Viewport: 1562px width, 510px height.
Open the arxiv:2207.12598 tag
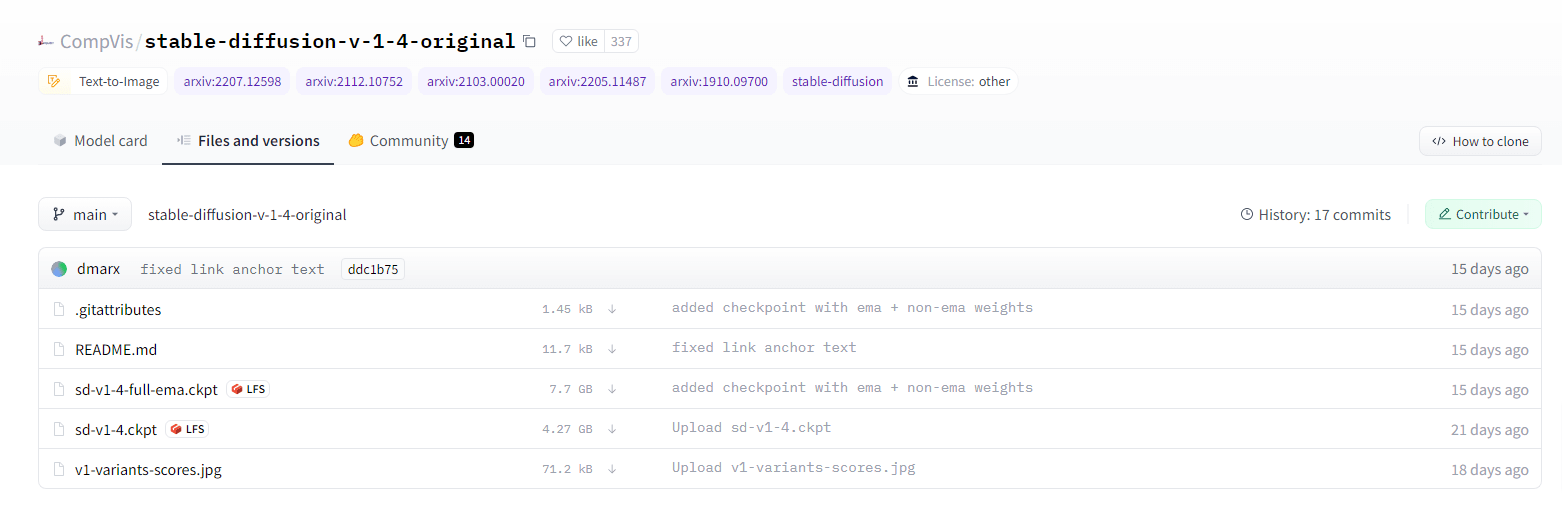click(x=232, y=82)
